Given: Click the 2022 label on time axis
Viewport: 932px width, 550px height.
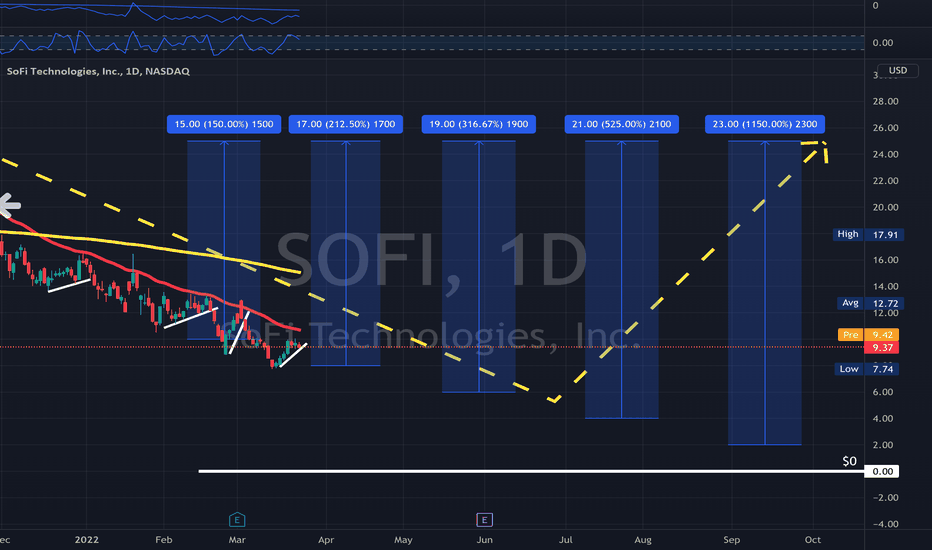Looking at the screenshot, I should (x=86, y=539).
